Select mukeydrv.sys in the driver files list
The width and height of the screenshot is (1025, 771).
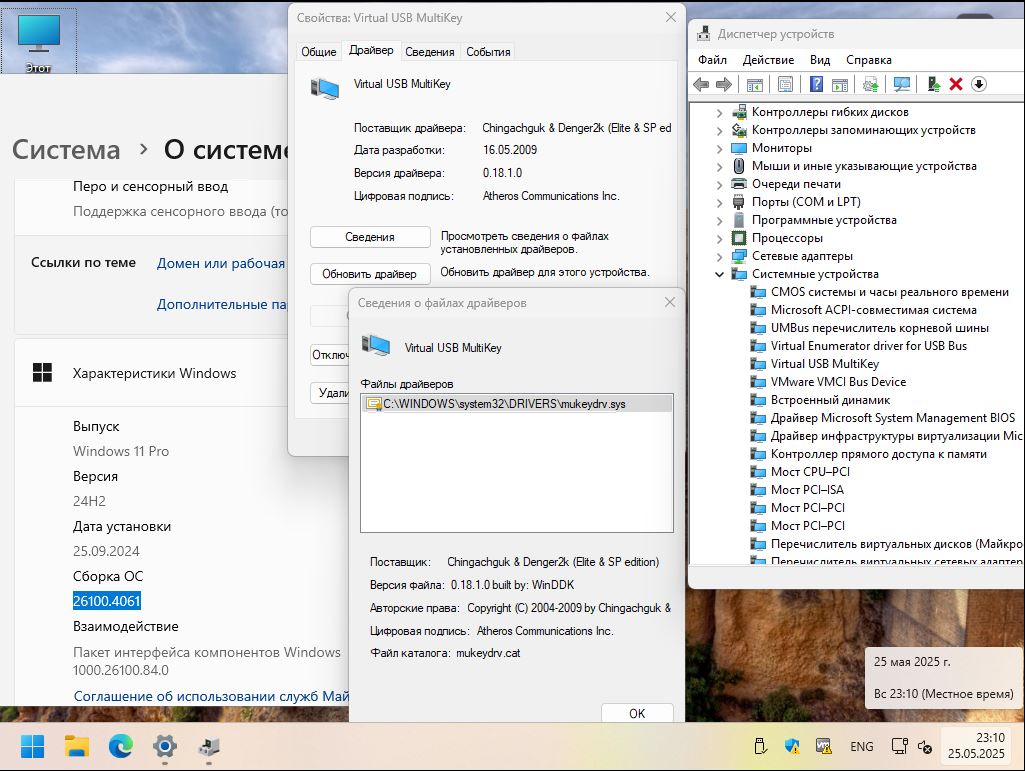pos(516,404)
